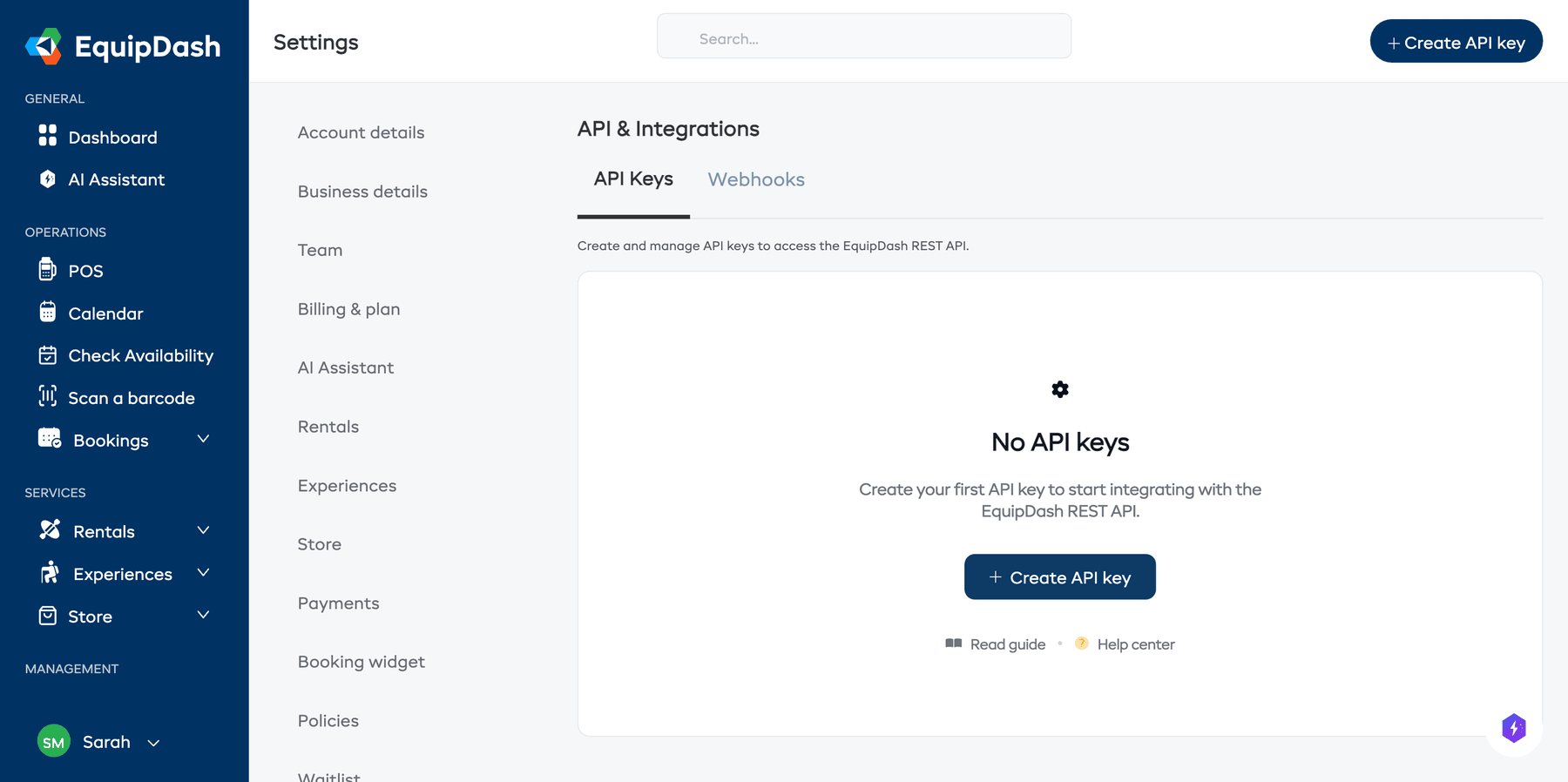
Task: Open the Sarah user menu chevron
Action: pyautogui.click(x=153, y=743)
